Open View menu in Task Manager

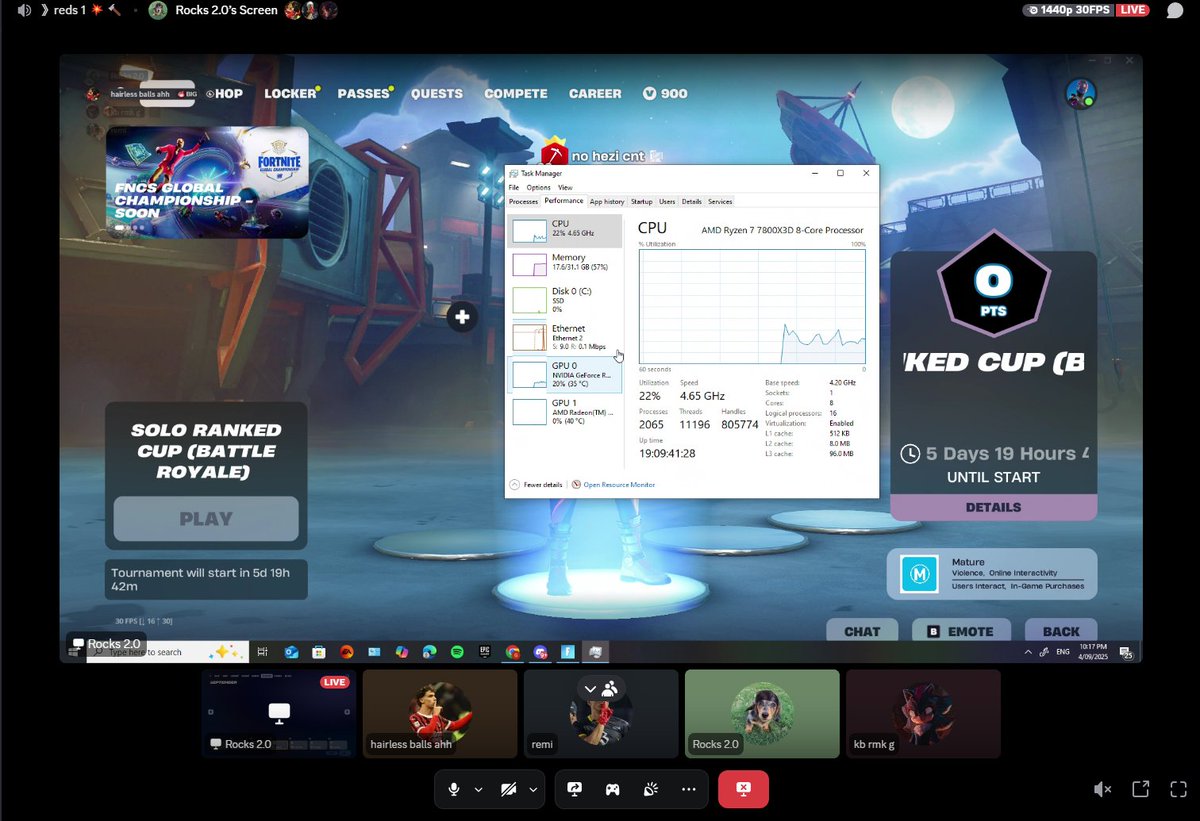coord(565,187)
